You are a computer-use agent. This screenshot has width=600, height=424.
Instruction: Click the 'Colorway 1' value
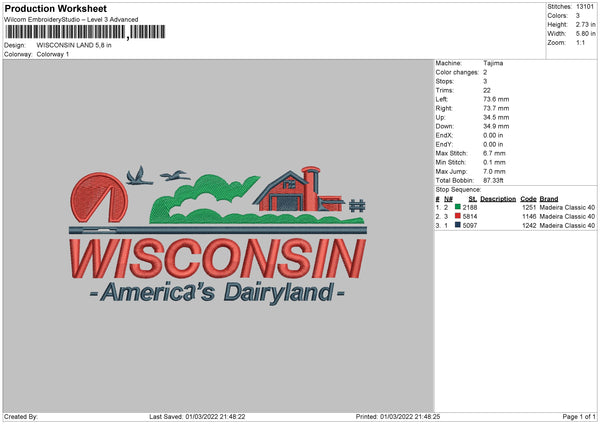point(53,54)
